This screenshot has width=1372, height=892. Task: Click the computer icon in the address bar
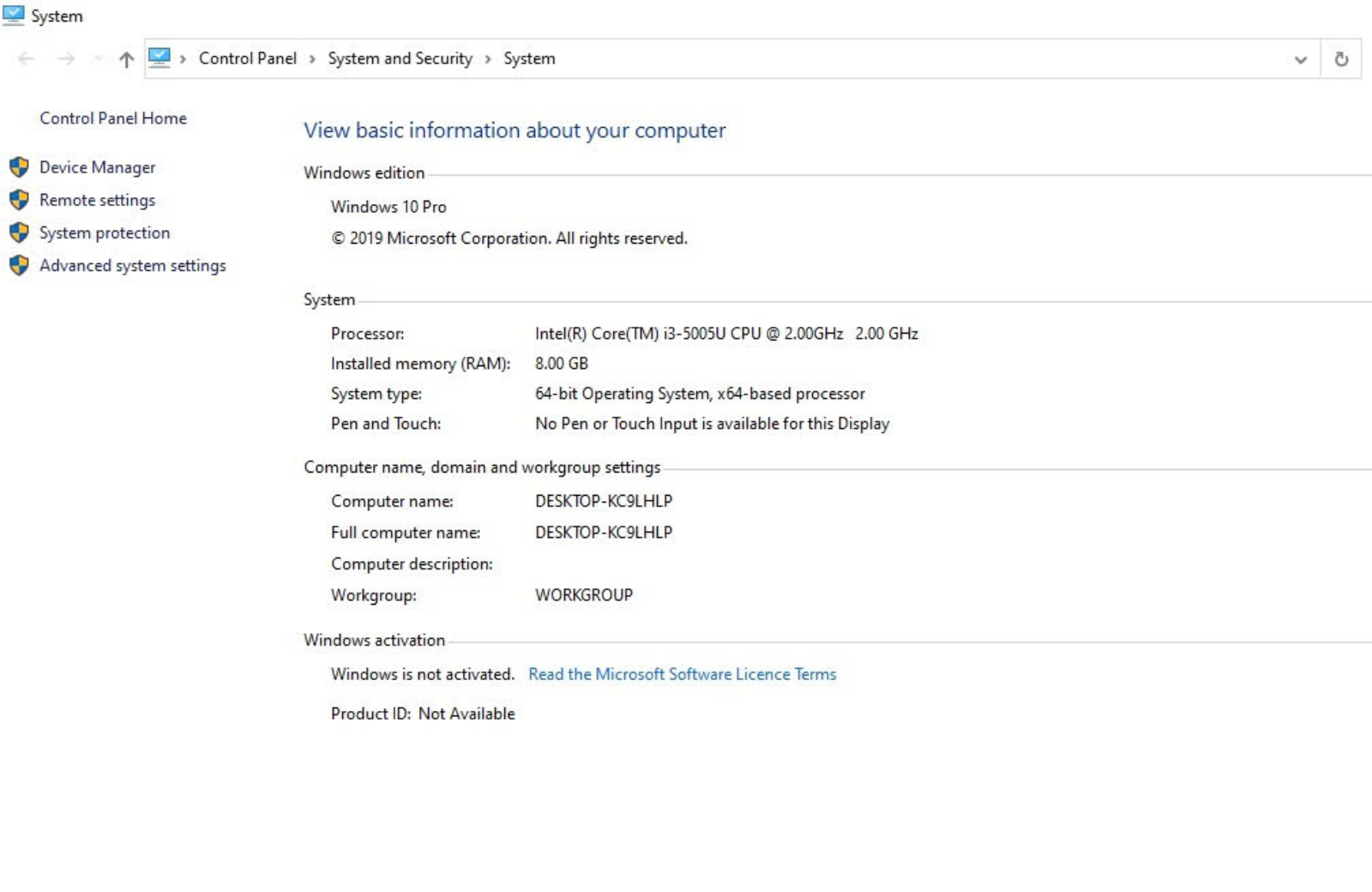click(x=159, y=58)
